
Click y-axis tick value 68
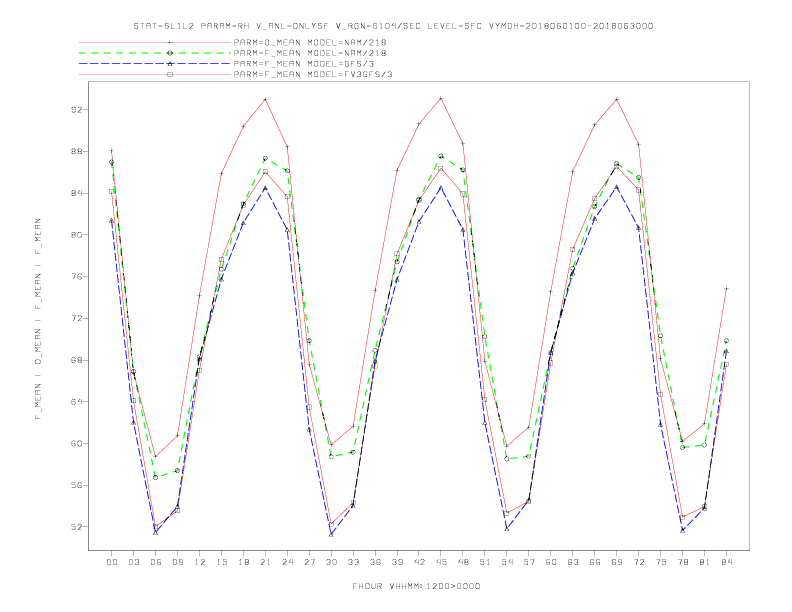[77, 361]
